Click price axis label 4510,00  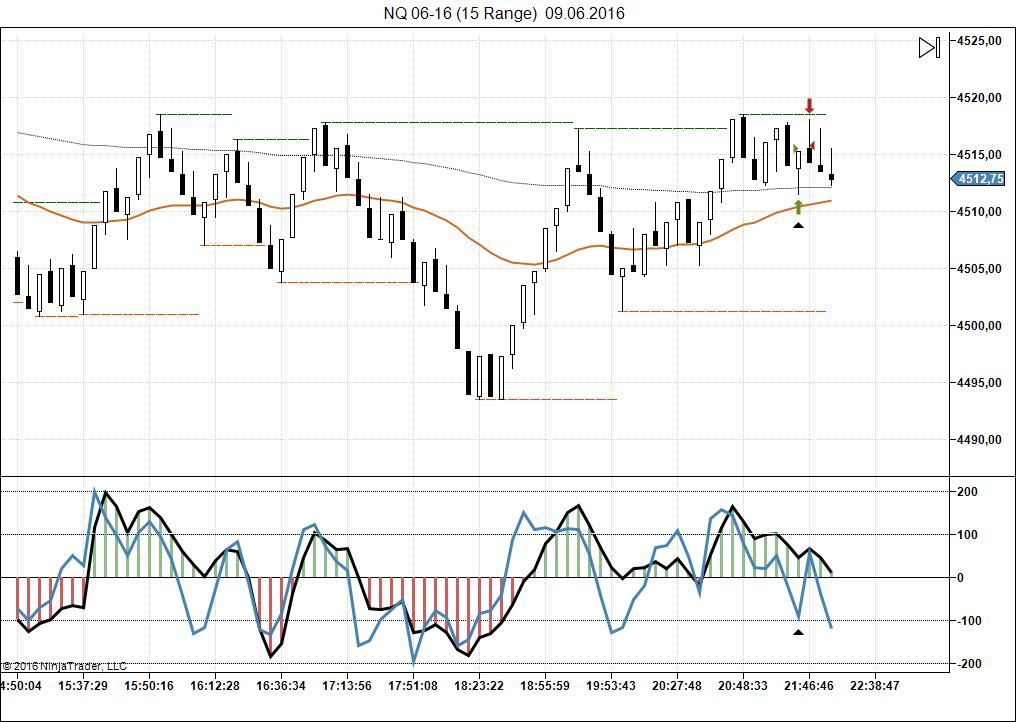[x=980, y=212]
